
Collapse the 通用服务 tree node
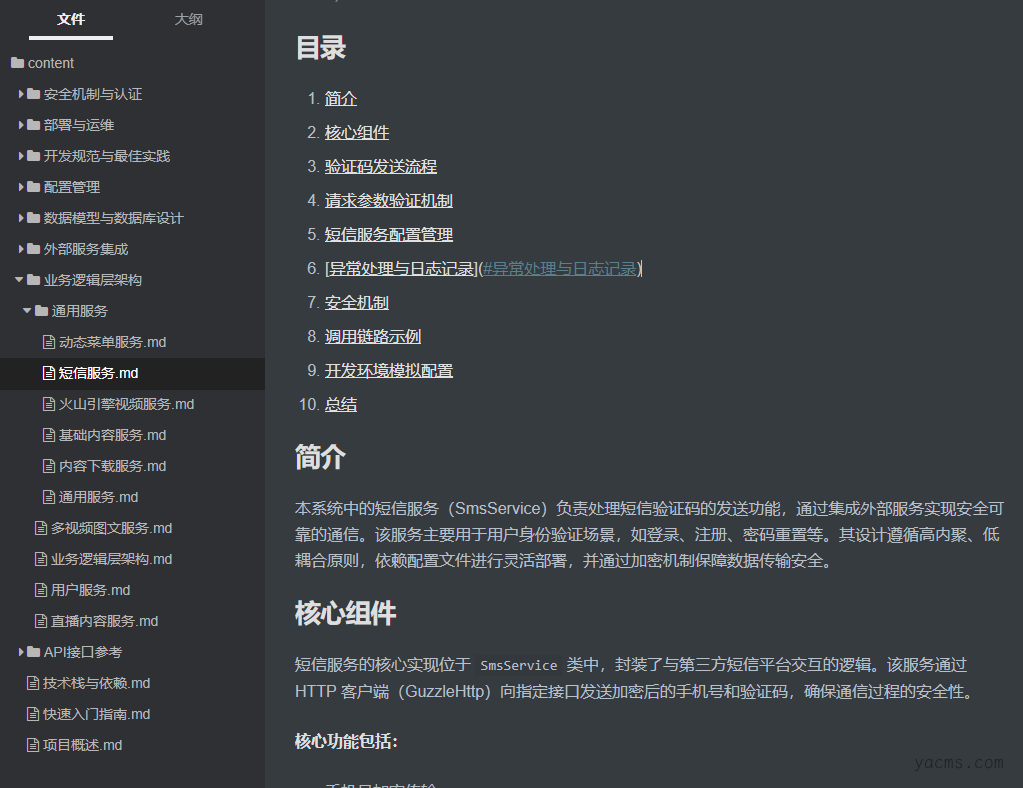(x=28, y=310)
